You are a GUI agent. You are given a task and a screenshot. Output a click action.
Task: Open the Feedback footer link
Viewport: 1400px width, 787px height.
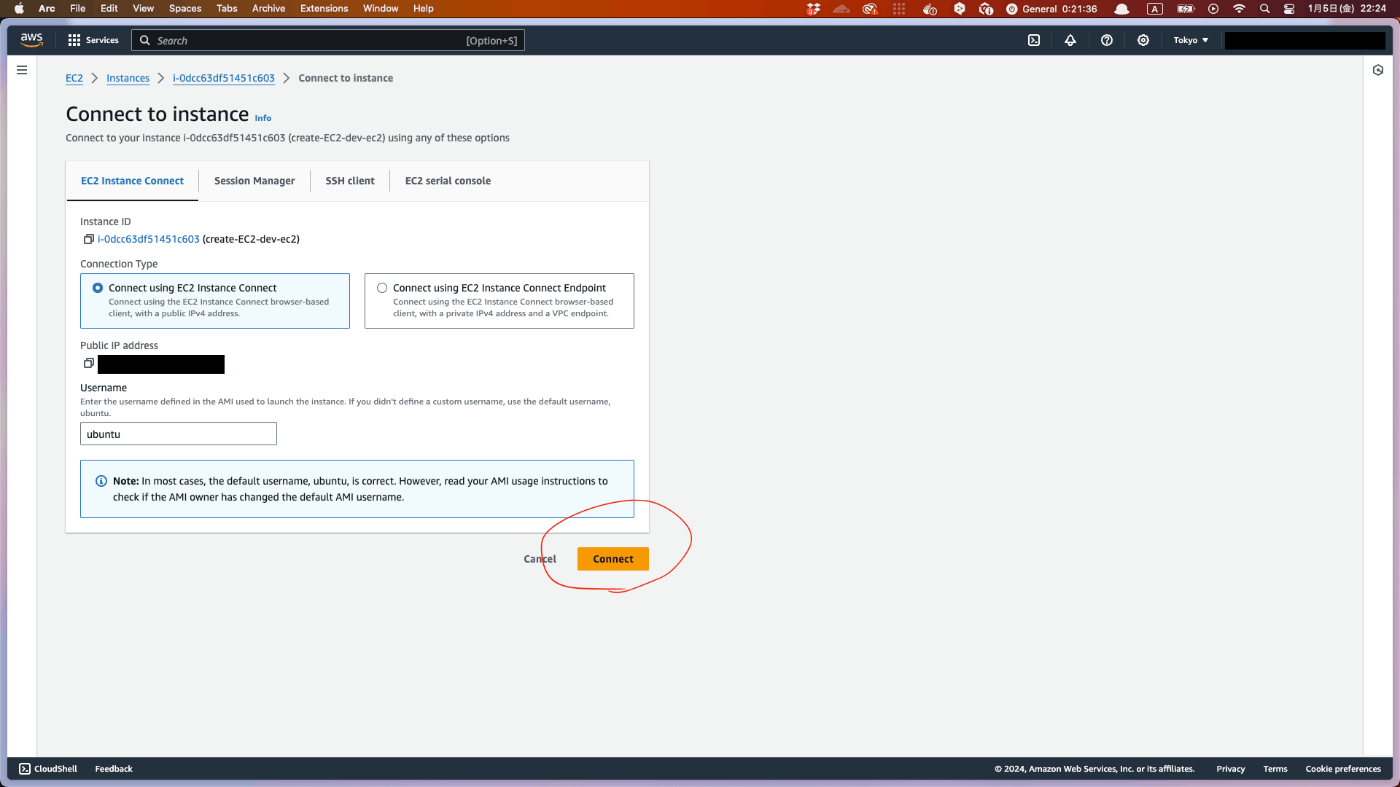point(114,769)
